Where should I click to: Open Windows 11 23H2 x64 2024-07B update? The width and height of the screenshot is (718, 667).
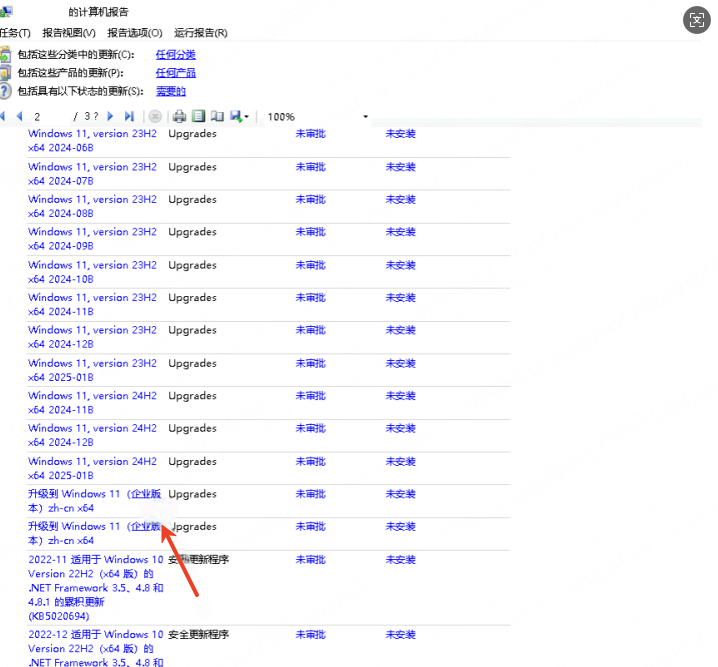pos(92,174)
